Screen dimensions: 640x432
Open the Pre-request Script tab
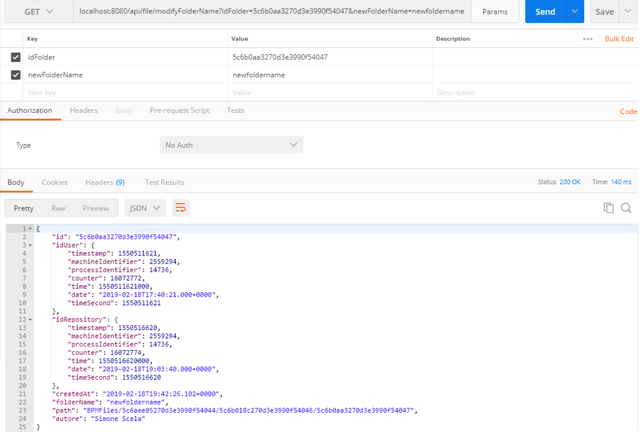(179, 110)
